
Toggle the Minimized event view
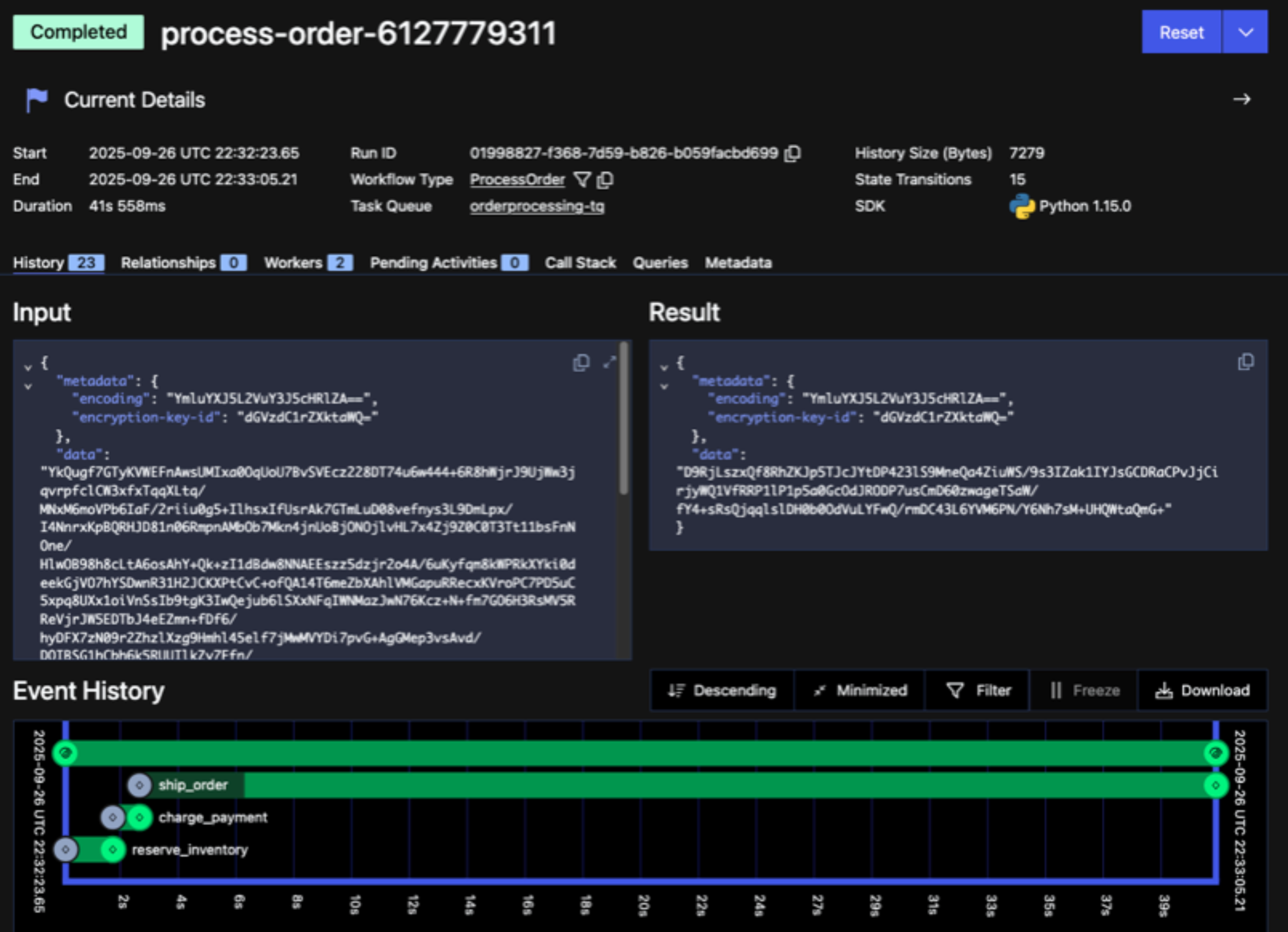click(x=859, y=691)
